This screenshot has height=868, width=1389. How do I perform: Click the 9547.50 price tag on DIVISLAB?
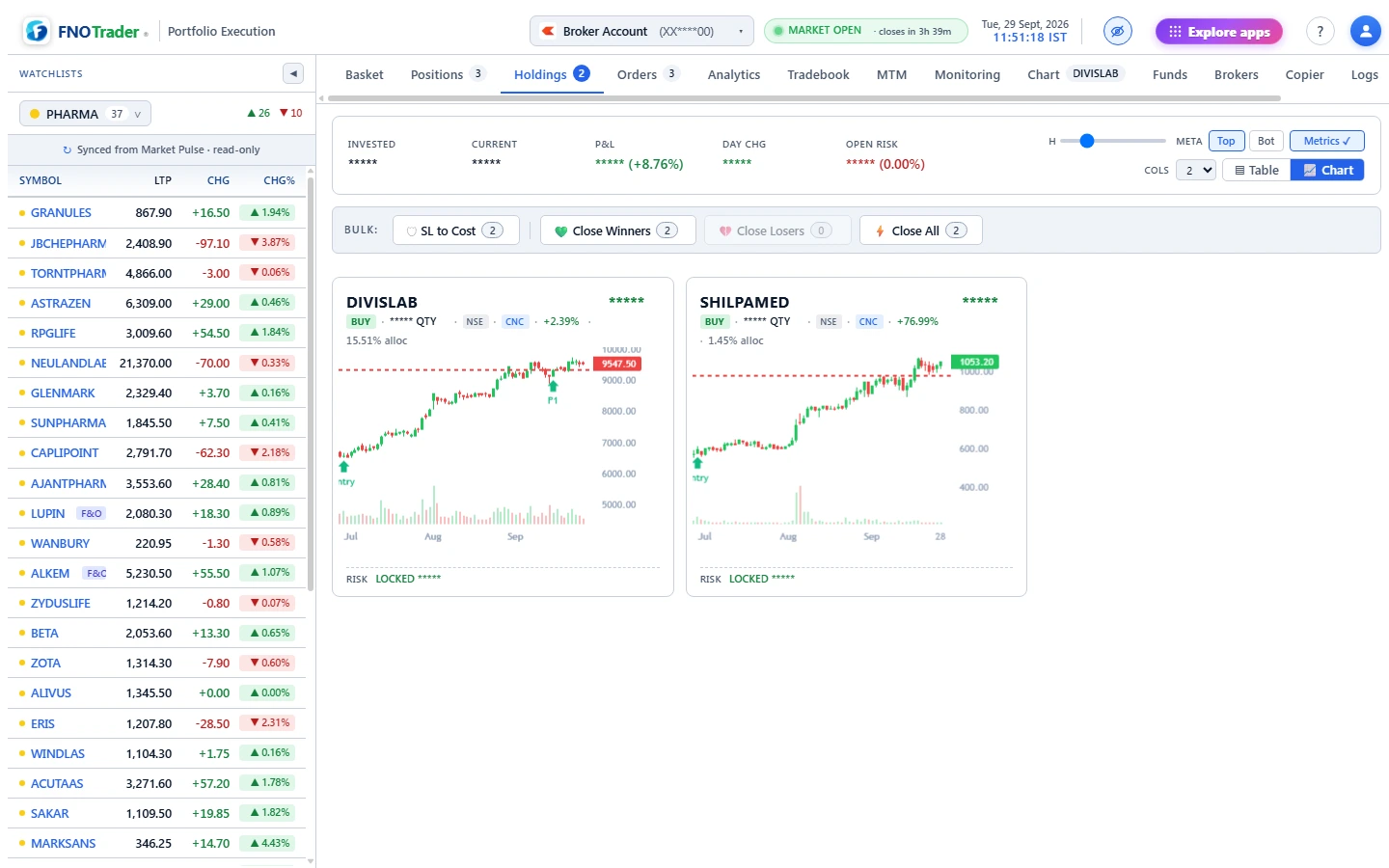click(618, 365)
